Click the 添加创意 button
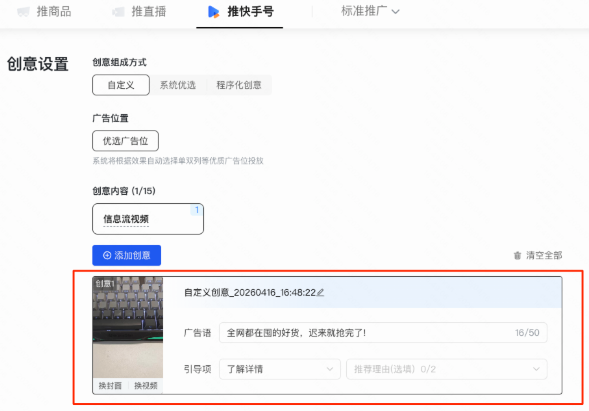 (127, 255)
